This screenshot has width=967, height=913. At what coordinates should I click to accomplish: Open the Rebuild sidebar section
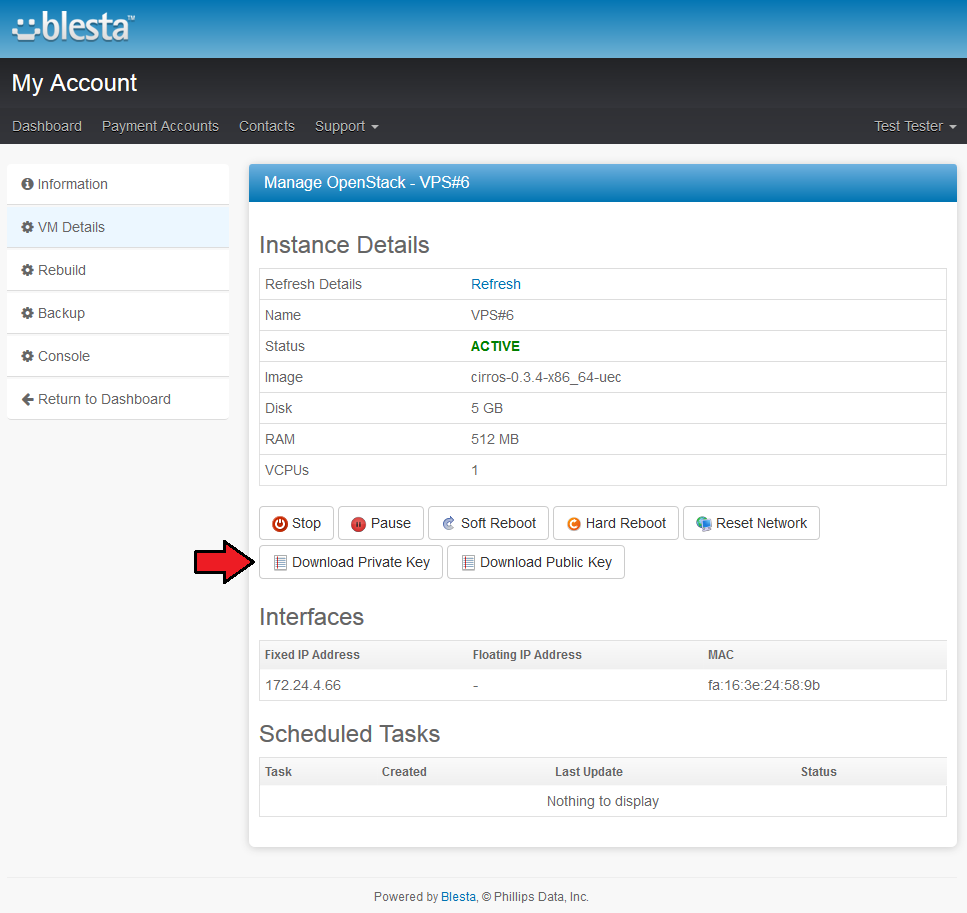pos(61,270)
